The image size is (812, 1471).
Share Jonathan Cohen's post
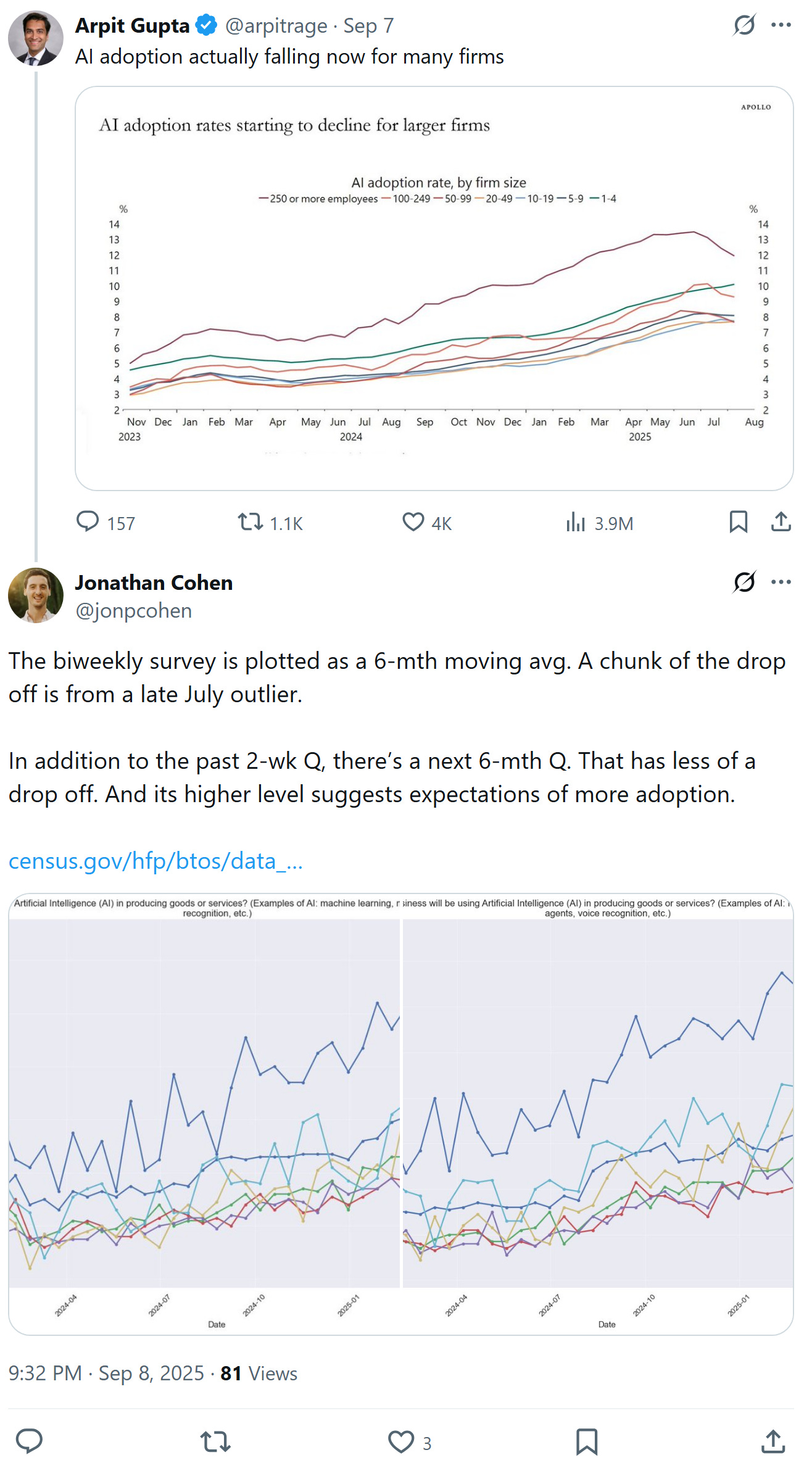[x=773, y=1442]
